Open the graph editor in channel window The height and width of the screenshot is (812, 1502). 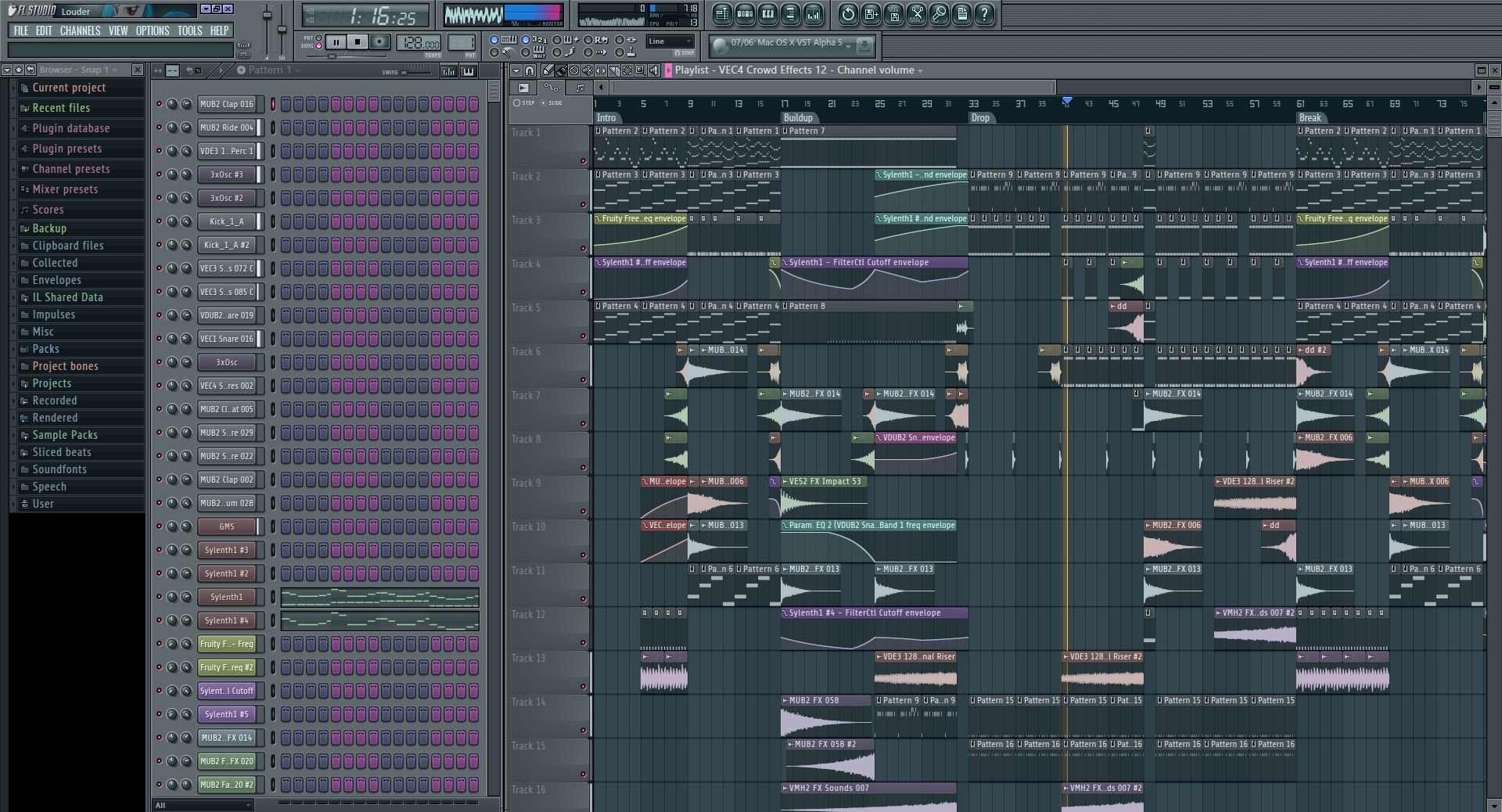coord(448,71)
